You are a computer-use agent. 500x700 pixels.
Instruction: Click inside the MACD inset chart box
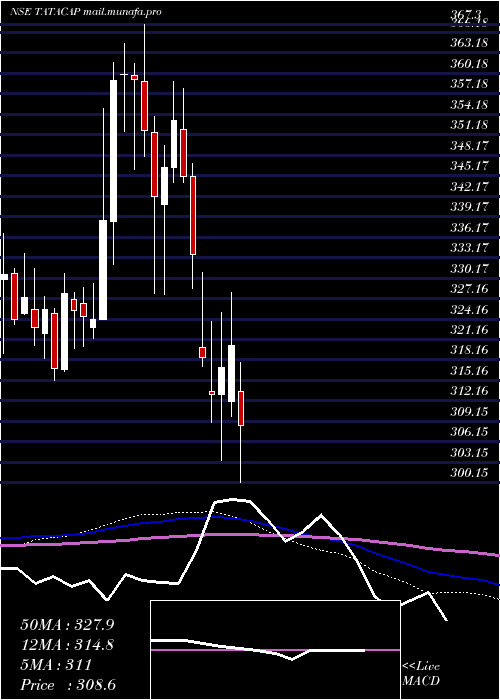[x=275, y=650]
